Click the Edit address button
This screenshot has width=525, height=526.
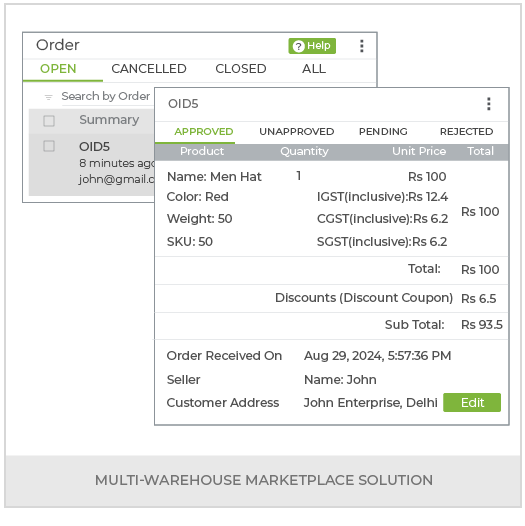point(471,402)
